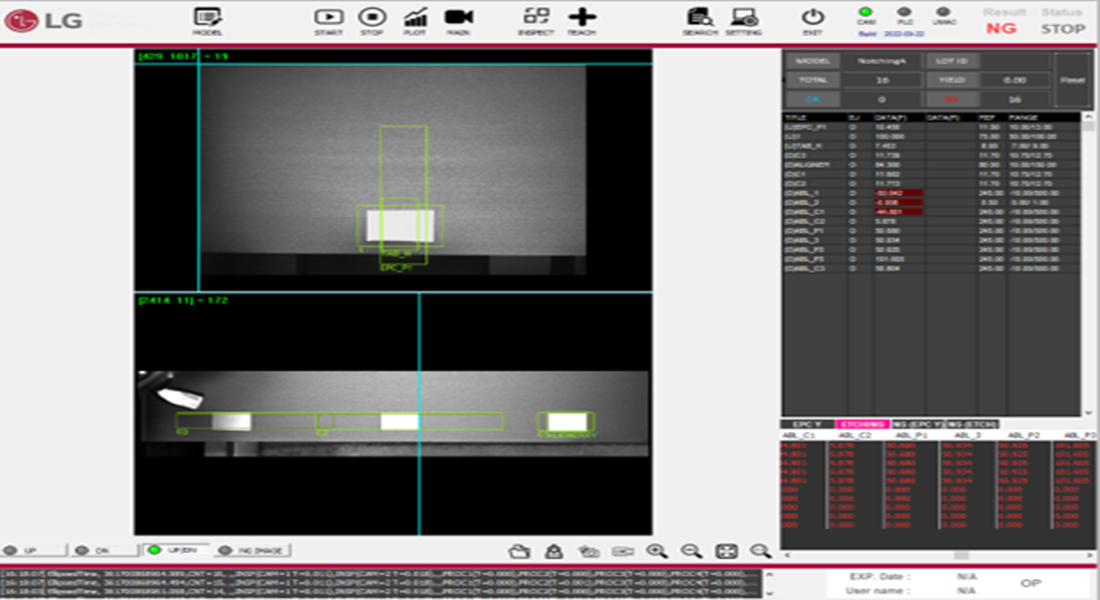Click the open folder icon below image

tap(518, 550)
